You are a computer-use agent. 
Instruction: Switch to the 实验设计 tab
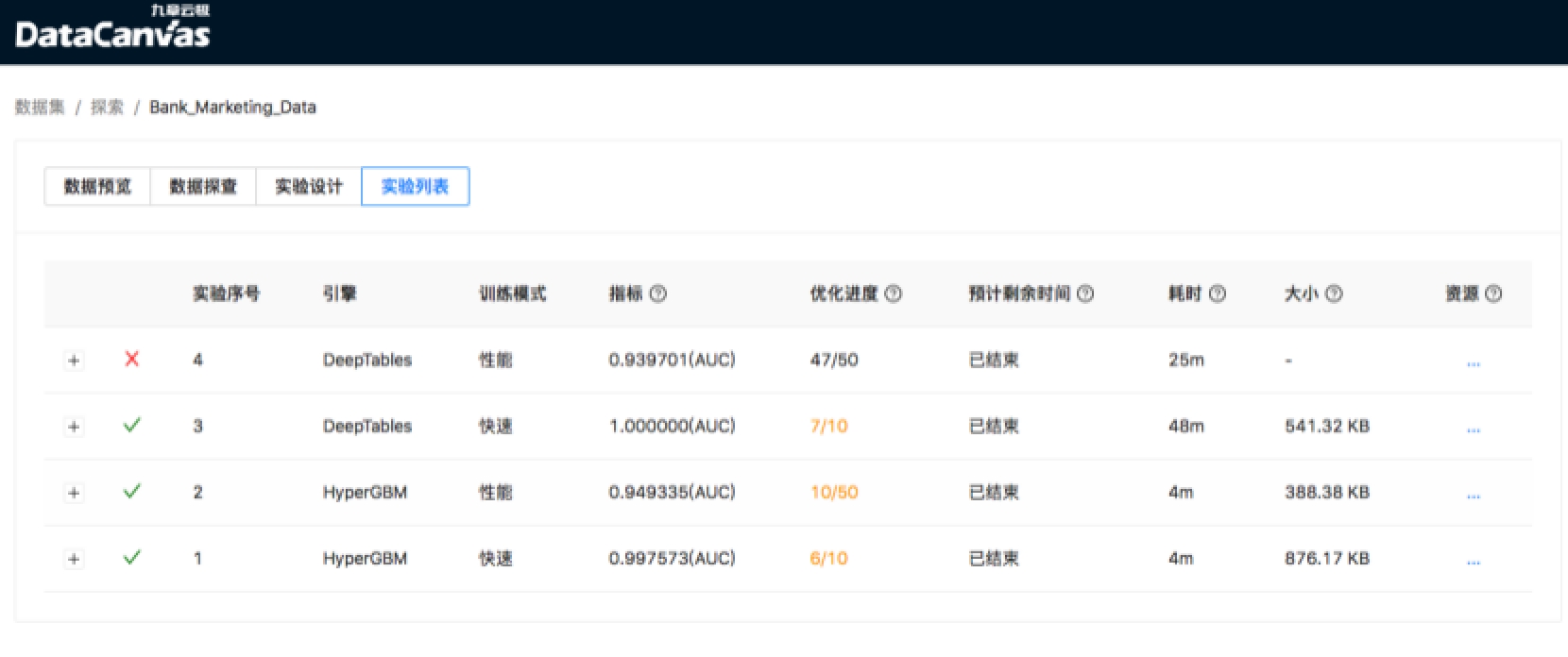309,186
